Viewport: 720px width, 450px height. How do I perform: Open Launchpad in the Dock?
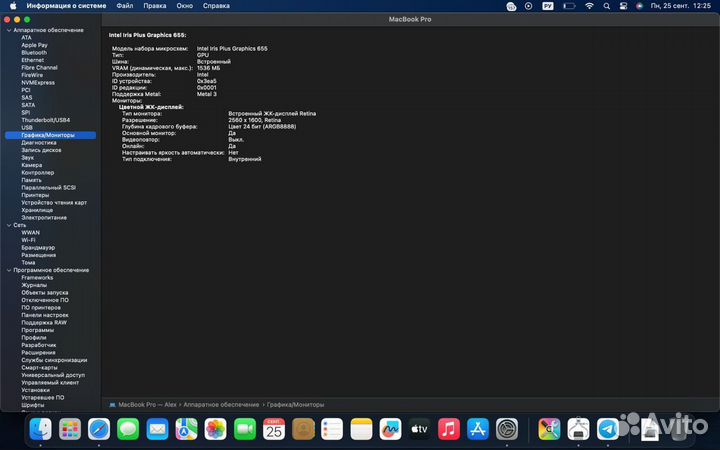pos(70,429)
